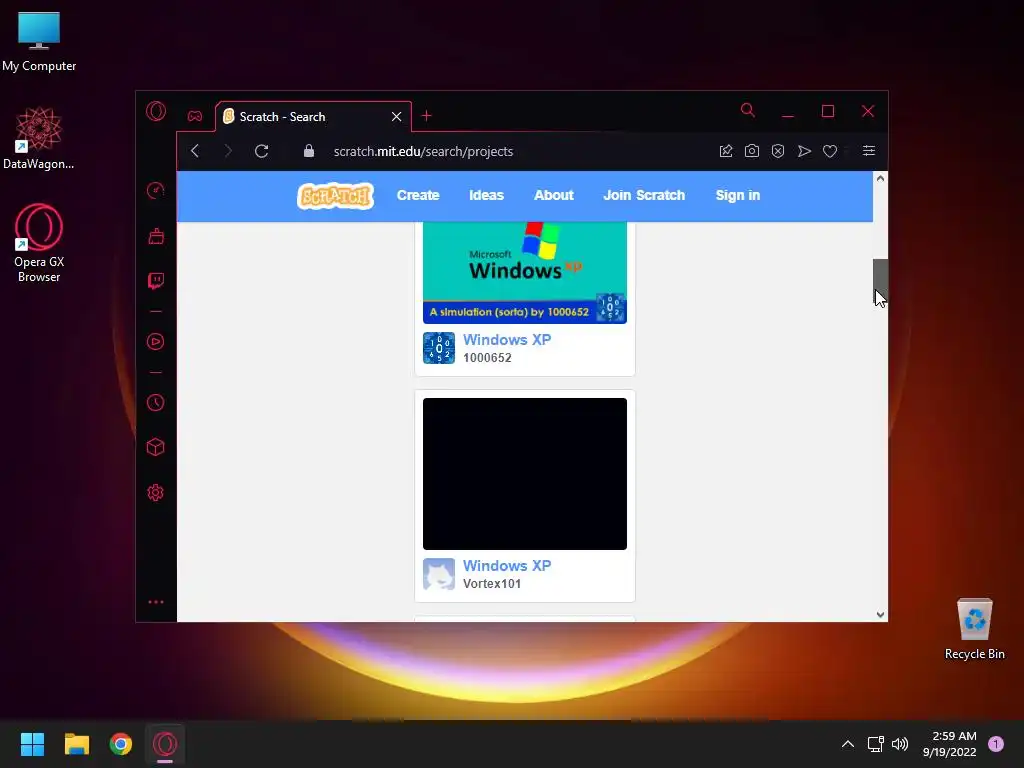Open a new tab with plus button
This screenshot has width=1024, height=768.
click(426, 116)
